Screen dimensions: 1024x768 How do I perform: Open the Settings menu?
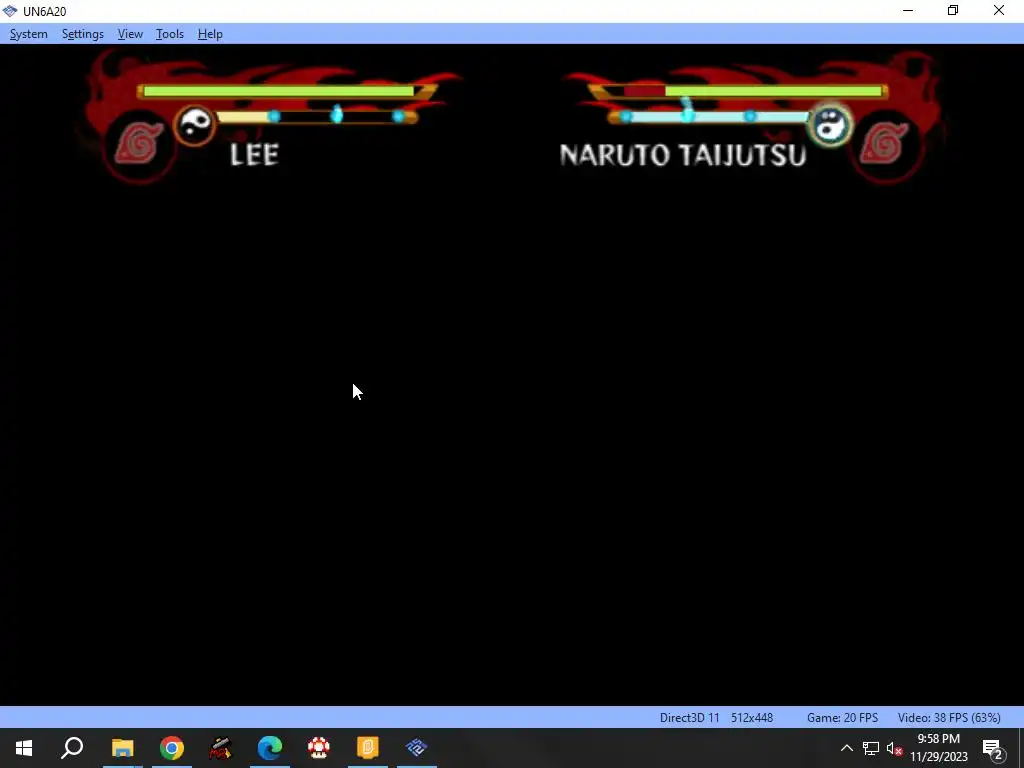83,34
